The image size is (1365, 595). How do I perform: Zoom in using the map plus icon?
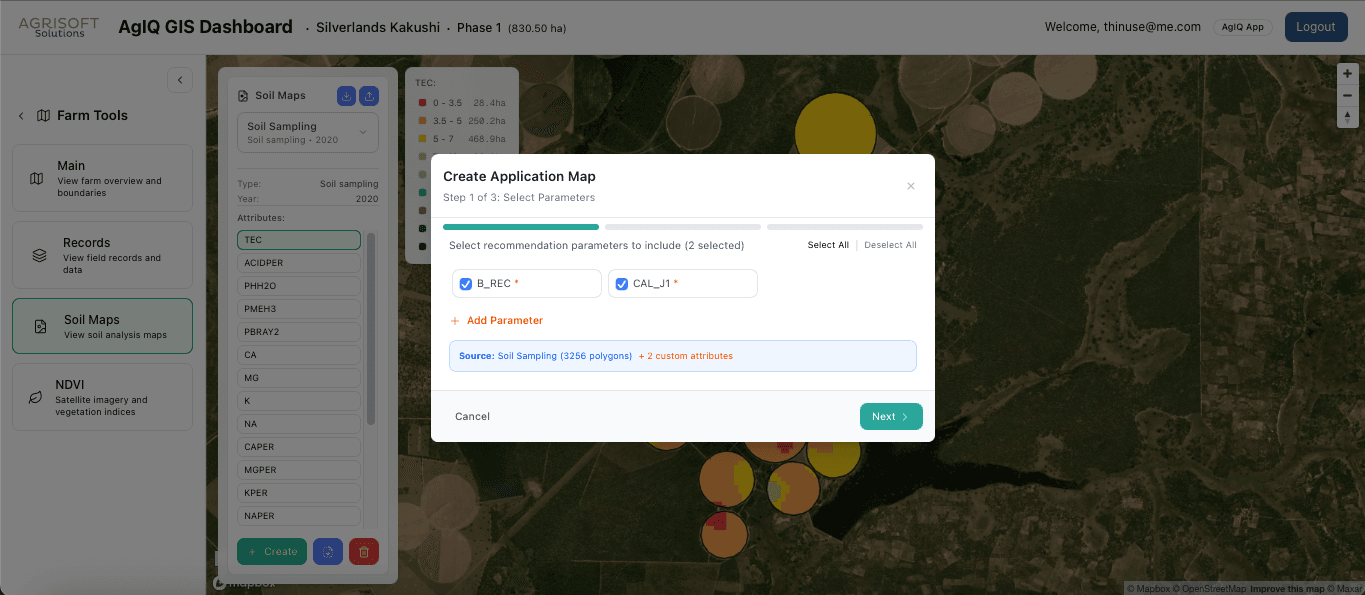[x=1347, y=73]
